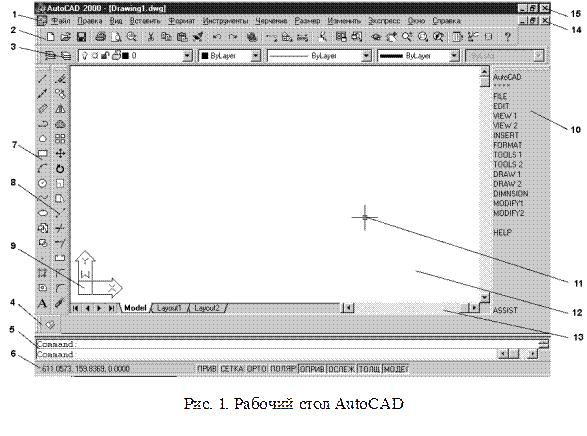Click the vertical scrollbar up arrow
The width and height of the screenshot is (587, 436).
click(484, 71)
